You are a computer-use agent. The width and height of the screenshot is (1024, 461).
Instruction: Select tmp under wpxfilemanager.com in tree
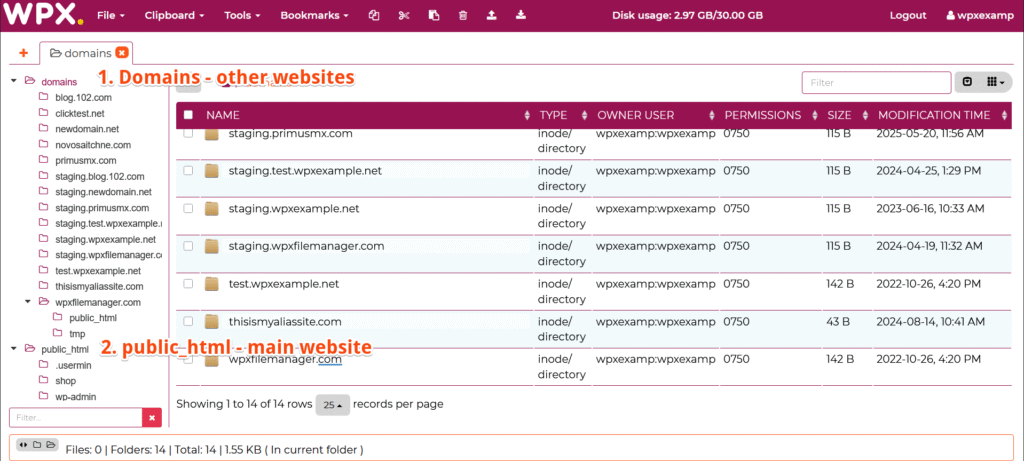point(77,334)
